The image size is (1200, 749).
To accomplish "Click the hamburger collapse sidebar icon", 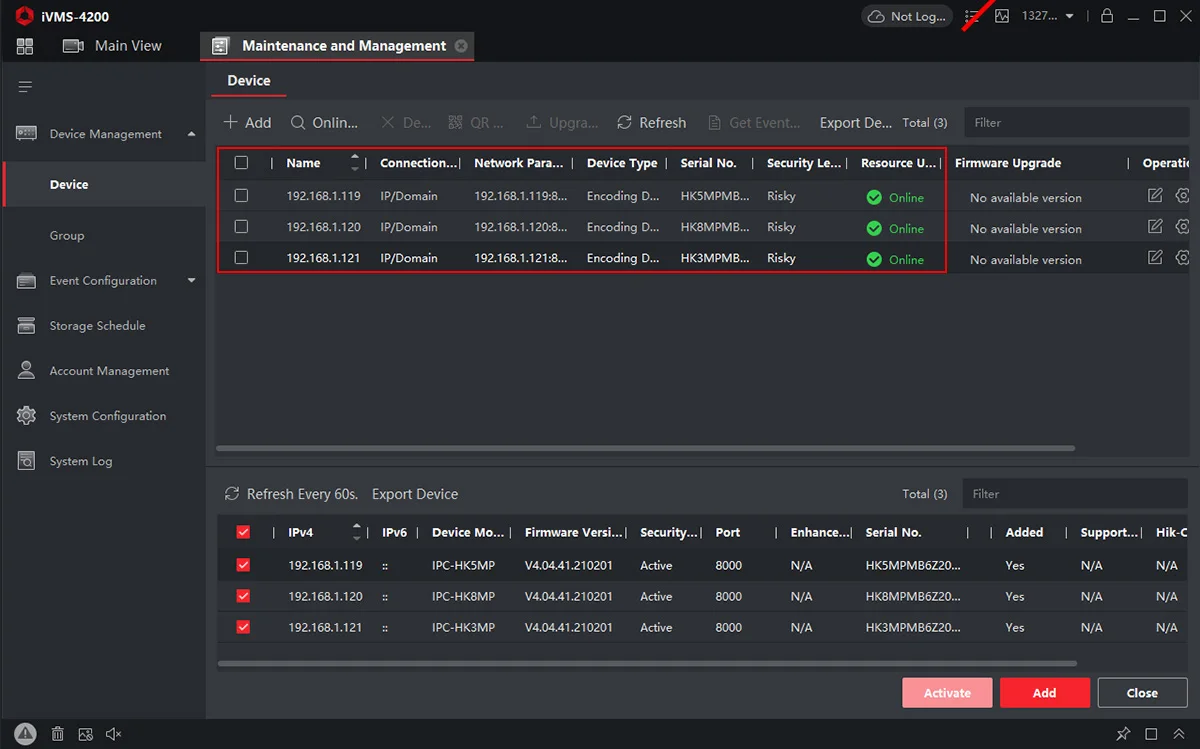I will click(25, 87).
